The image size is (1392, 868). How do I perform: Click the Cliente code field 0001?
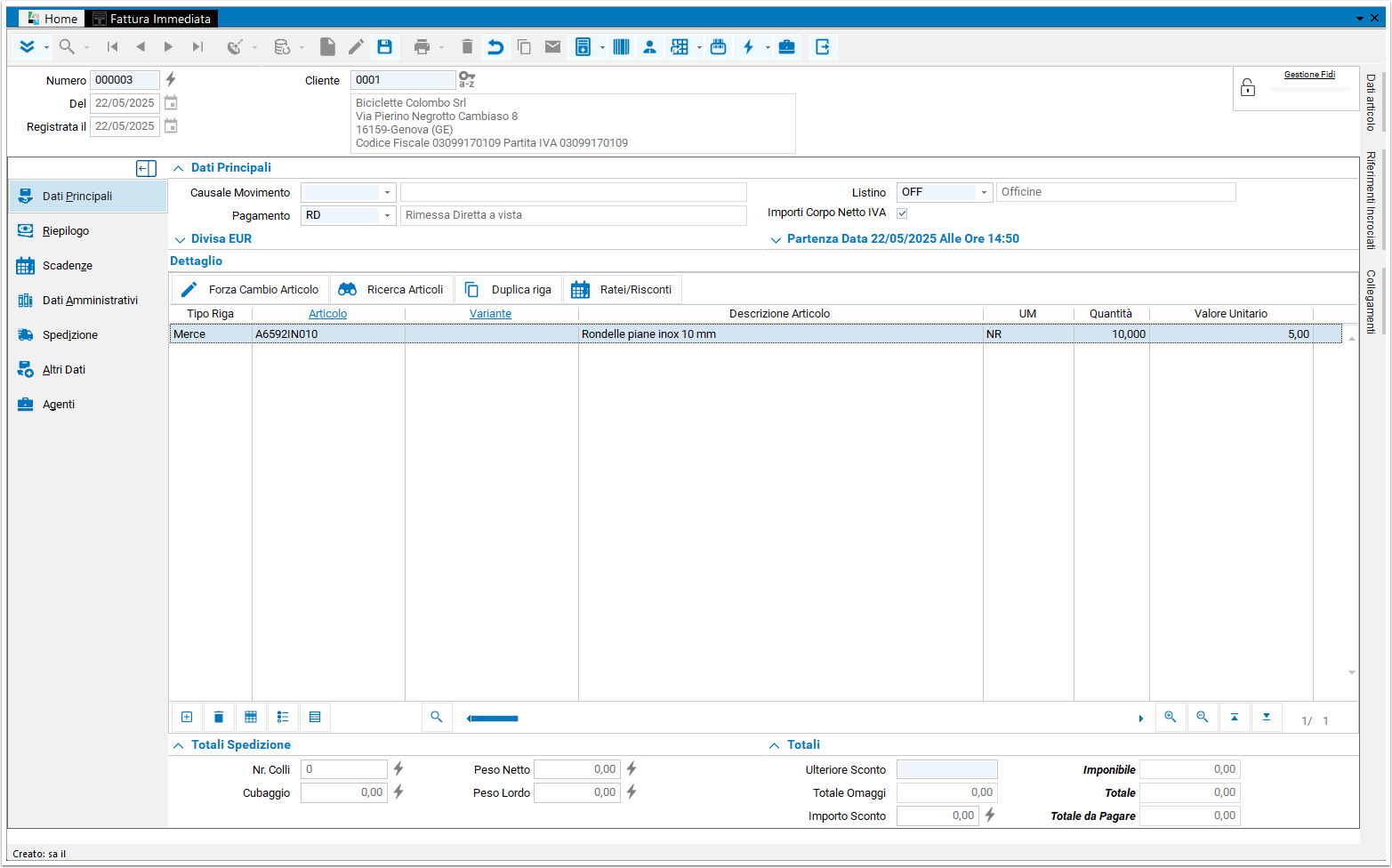click(x=402, y=80)
